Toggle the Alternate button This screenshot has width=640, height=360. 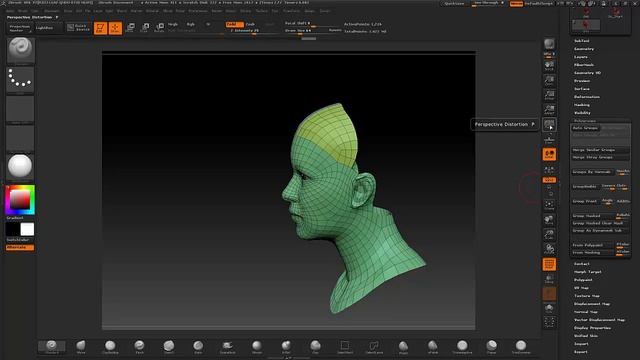tap(20, 247)
